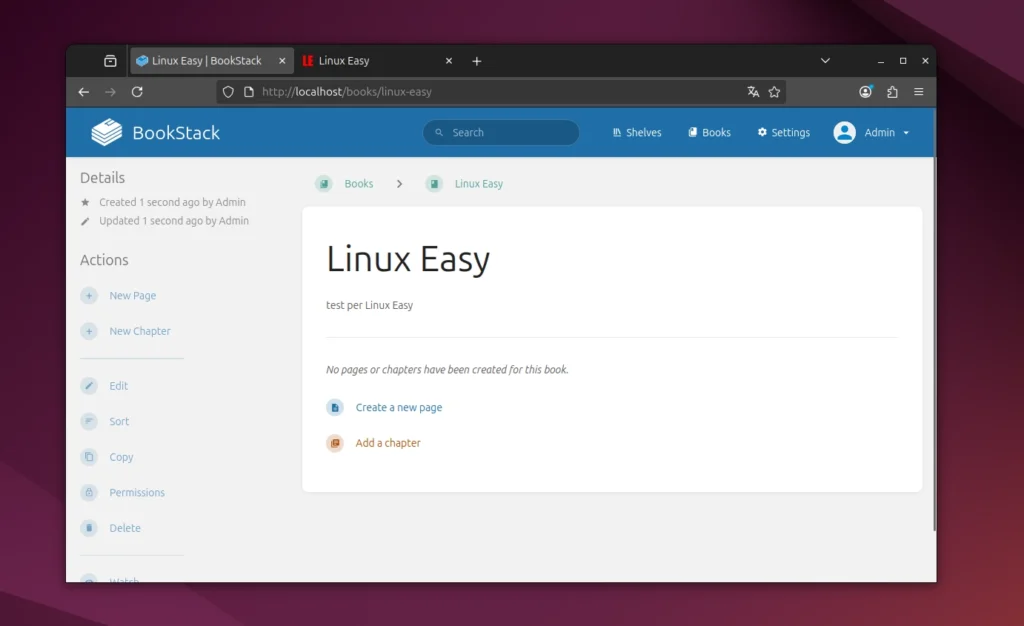The image size is (1024, 626).
Task: Open the Permissions lock icon
Action: click(x=89, y=492)
